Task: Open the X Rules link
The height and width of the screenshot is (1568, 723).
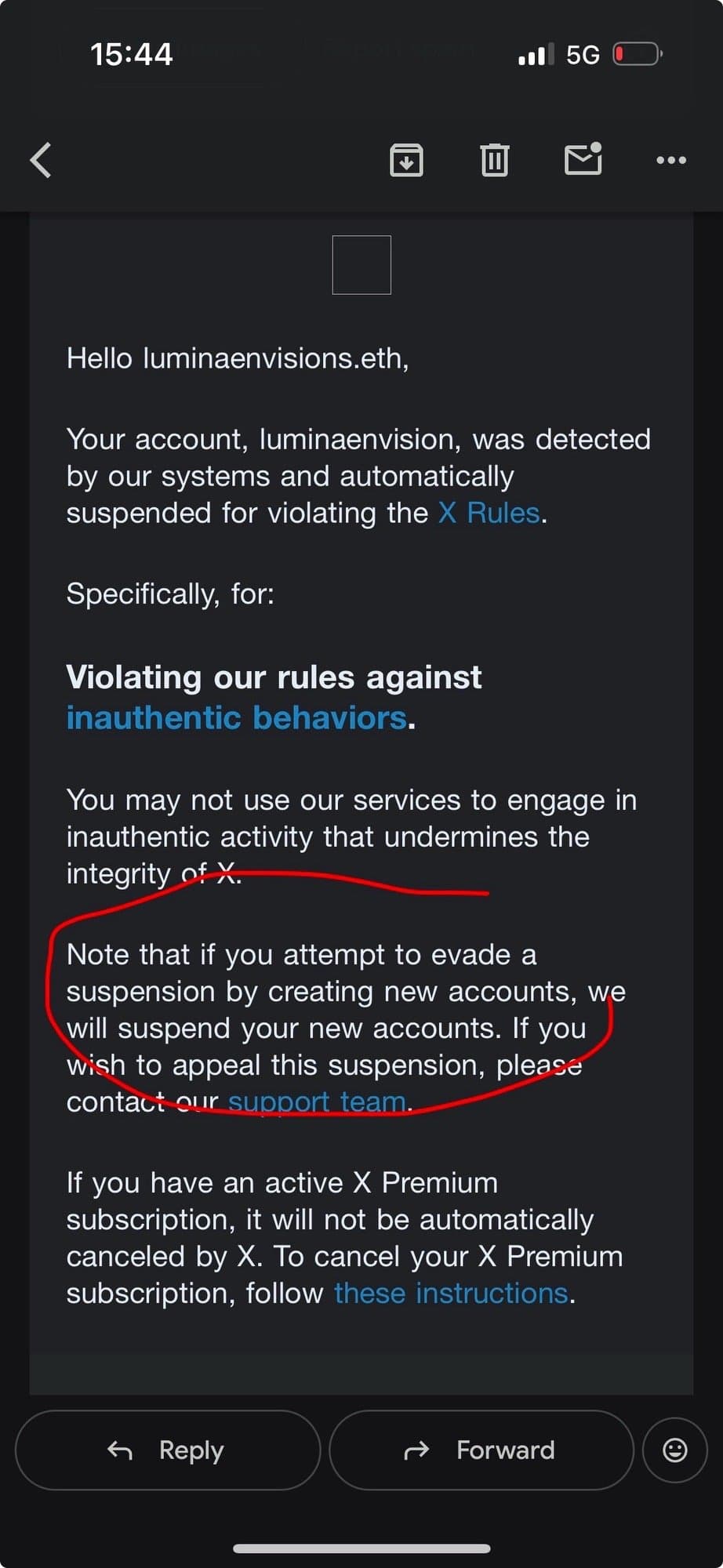Action: coord(489,513)
